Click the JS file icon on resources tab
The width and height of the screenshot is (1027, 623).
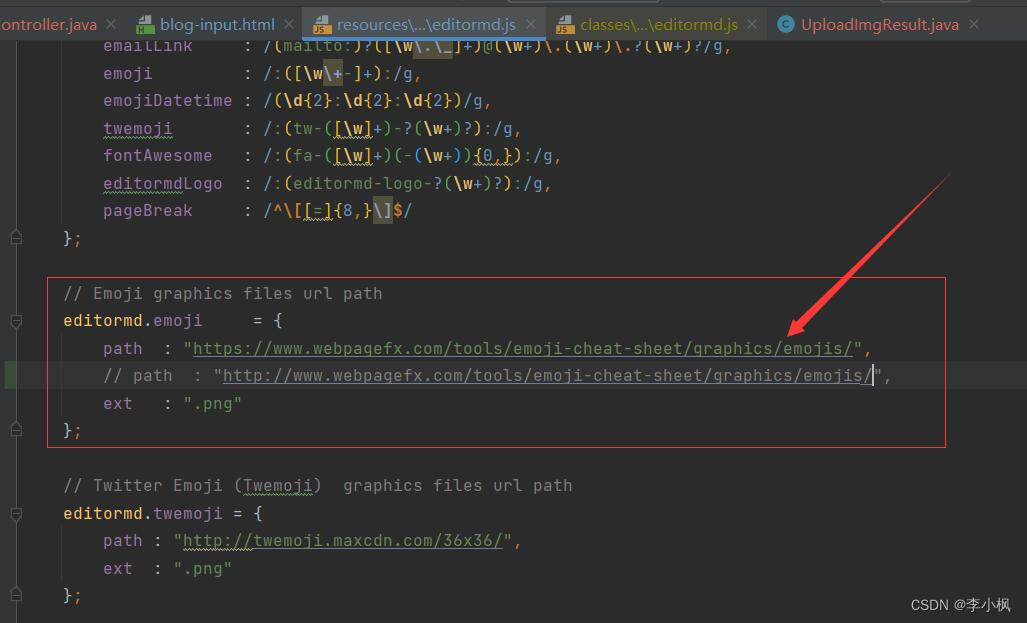click(x=322, y=25)
